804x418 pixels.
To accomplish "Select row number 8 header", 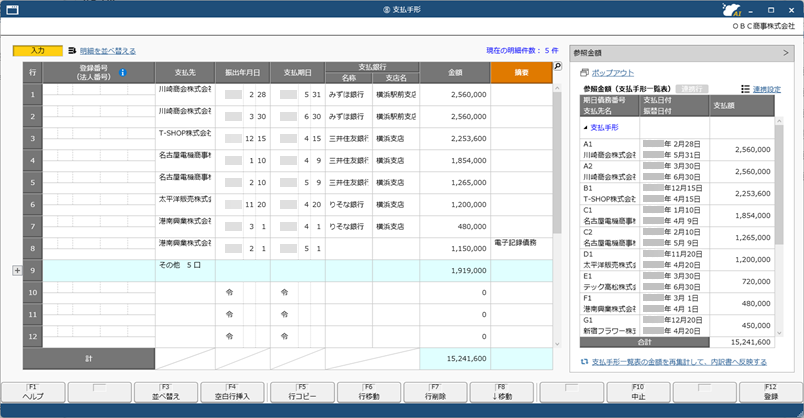I will 33,249.
